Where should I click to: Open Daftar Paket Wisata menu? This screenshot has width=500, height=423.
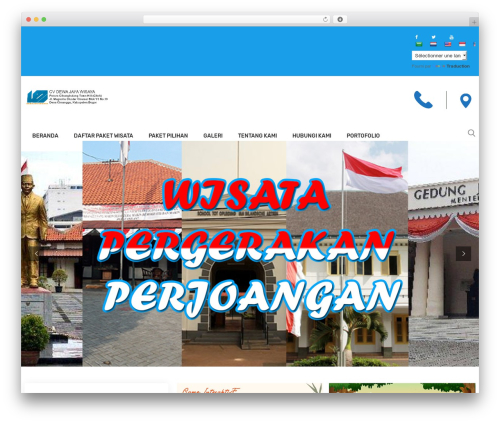pyautogui.click(x=103, y=136)
